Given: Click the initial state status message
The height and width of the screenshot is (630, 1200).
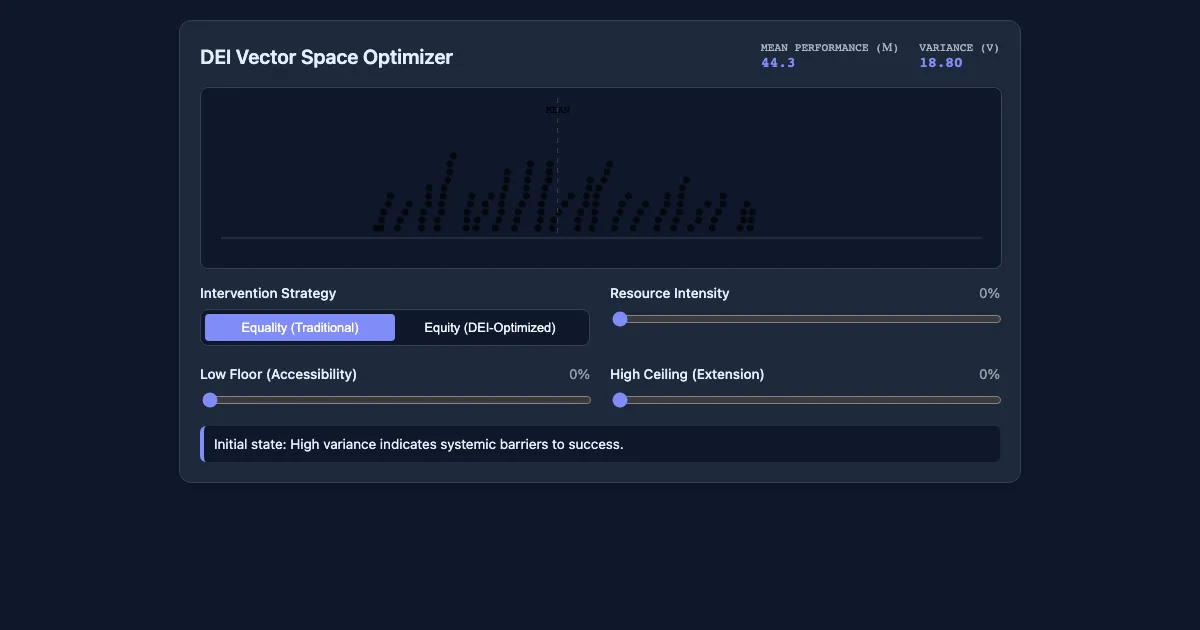Looking at the screenshot, I should [x=600, y=444].
